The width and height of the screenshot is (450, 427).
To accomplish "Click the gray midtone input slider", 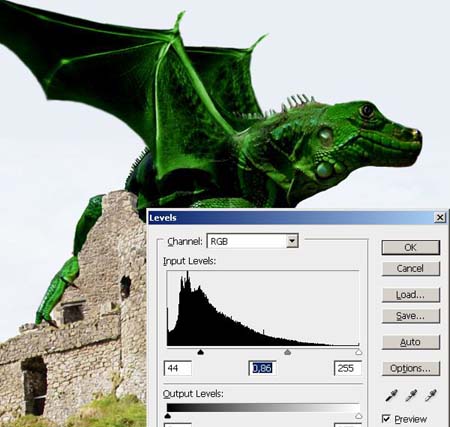I will pos(287,352).
